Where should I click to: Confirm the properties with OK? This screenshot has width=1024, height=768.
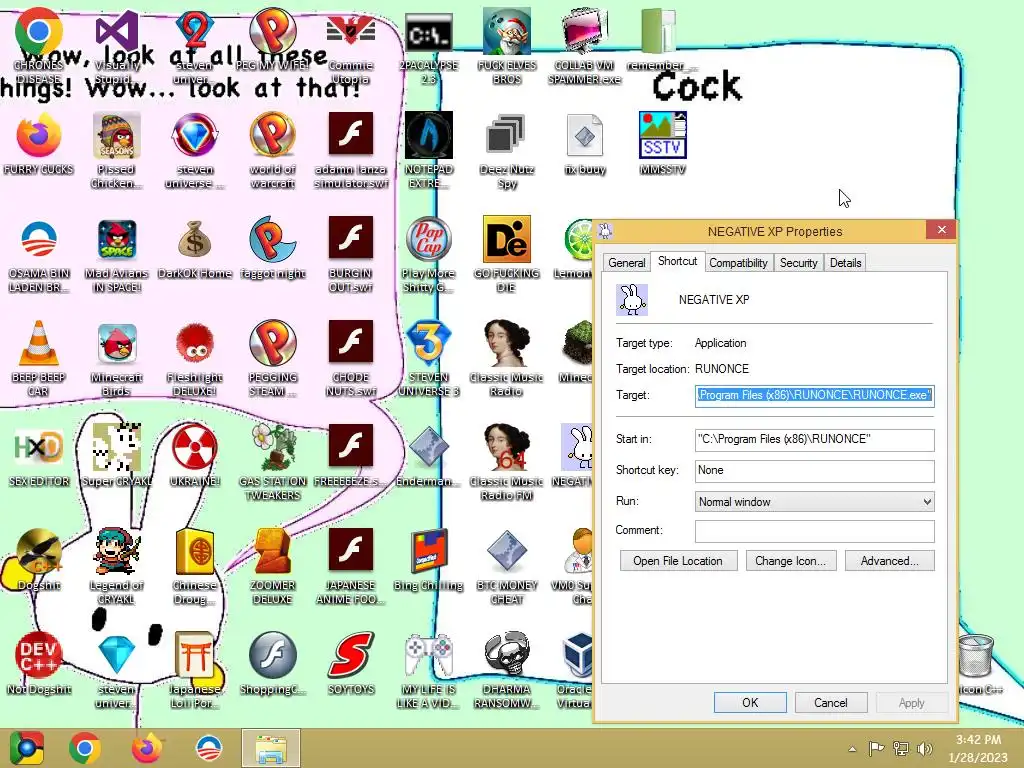point(750,703)
